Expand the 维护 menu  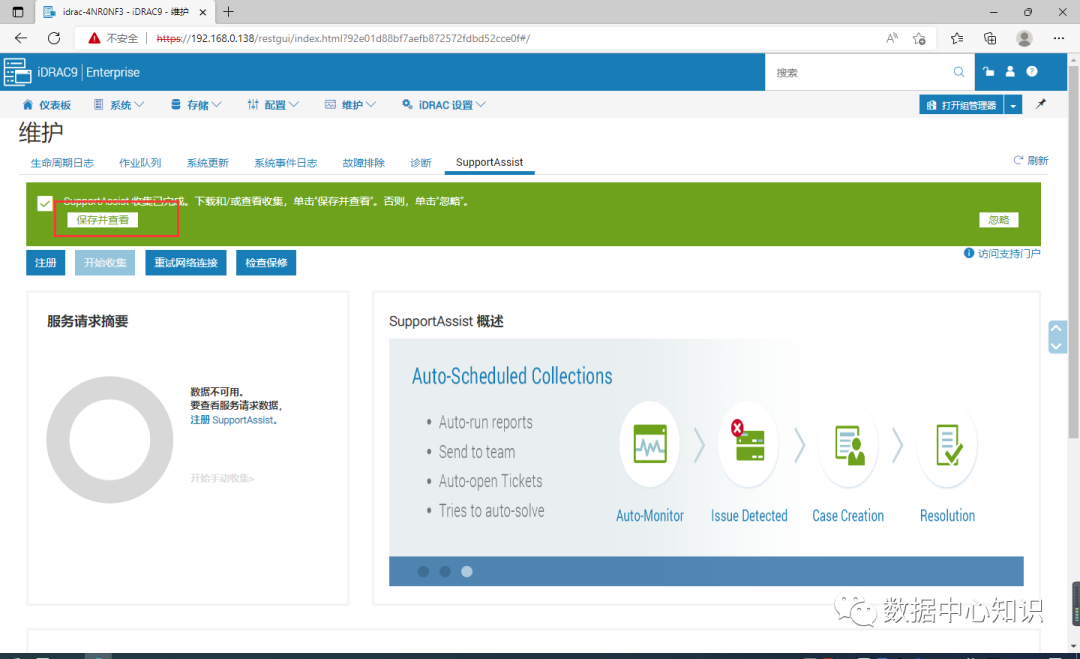click(x=351, y=105)
